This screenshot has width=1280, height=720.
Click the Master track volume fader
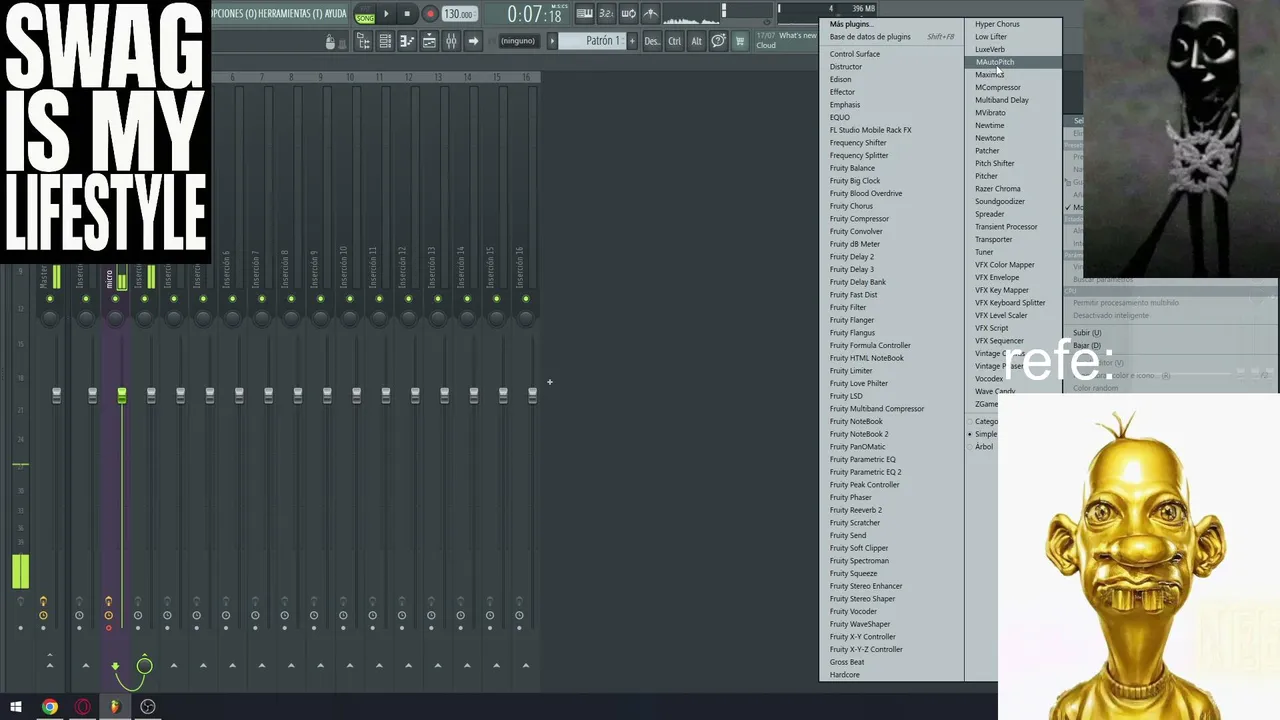[x=56, y=397]
